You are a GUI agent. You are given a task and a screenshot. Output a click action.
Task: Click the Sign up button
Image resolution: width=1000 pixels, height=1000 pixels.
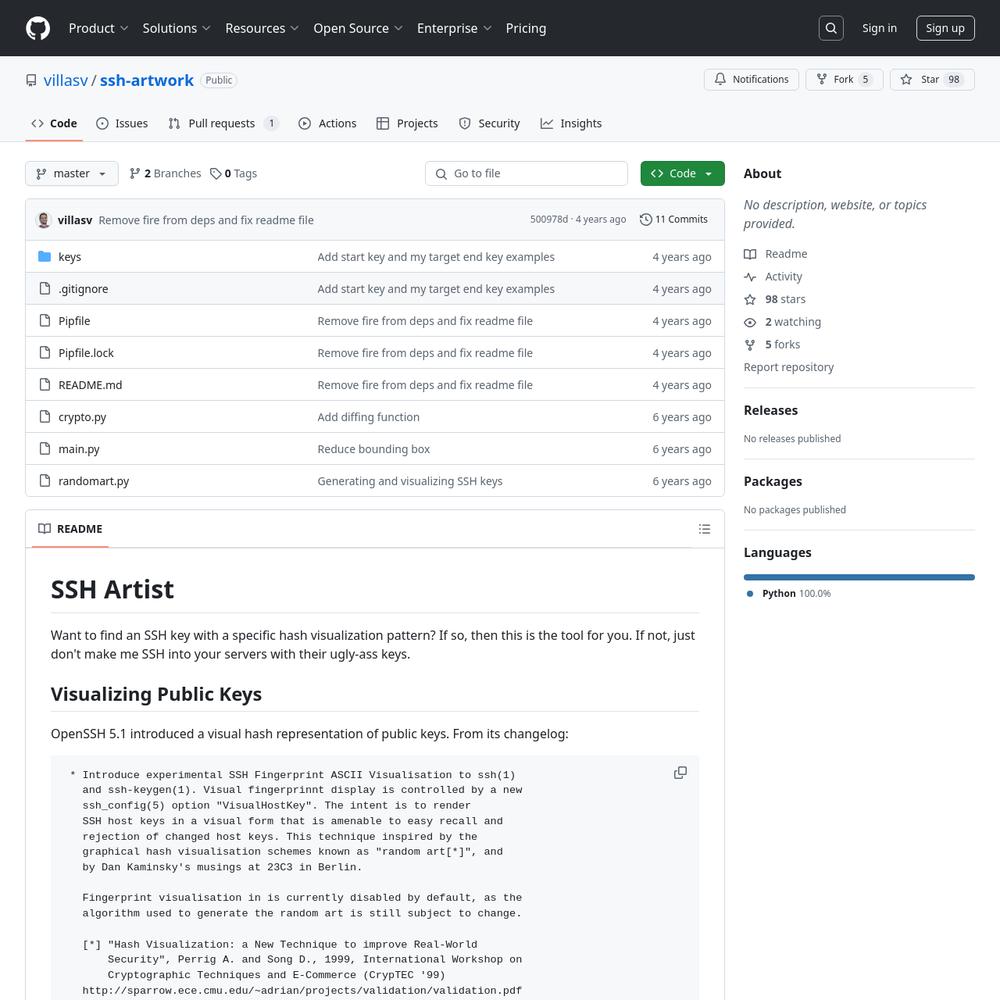[945, 28]
